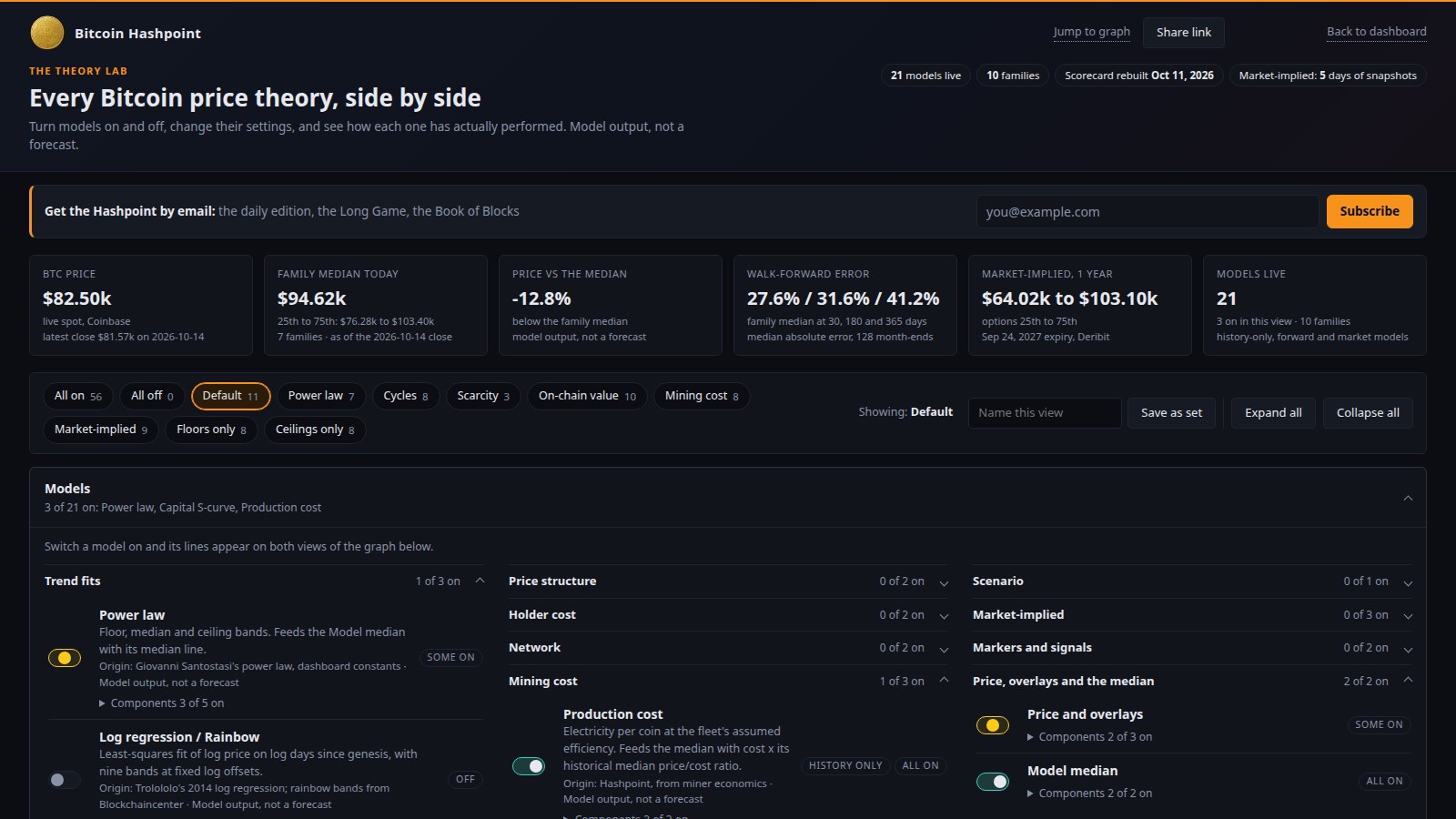Expand the Scenario group chevron
Screen dimensions: 1456x819
(x=1408, y=582)
